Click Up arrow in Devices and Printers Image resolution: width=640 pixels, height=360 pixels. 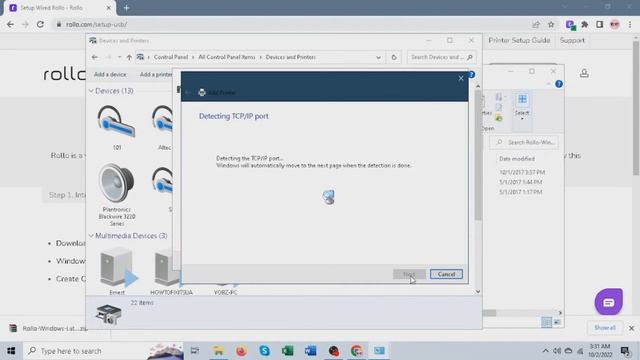(x=129, y=57)
